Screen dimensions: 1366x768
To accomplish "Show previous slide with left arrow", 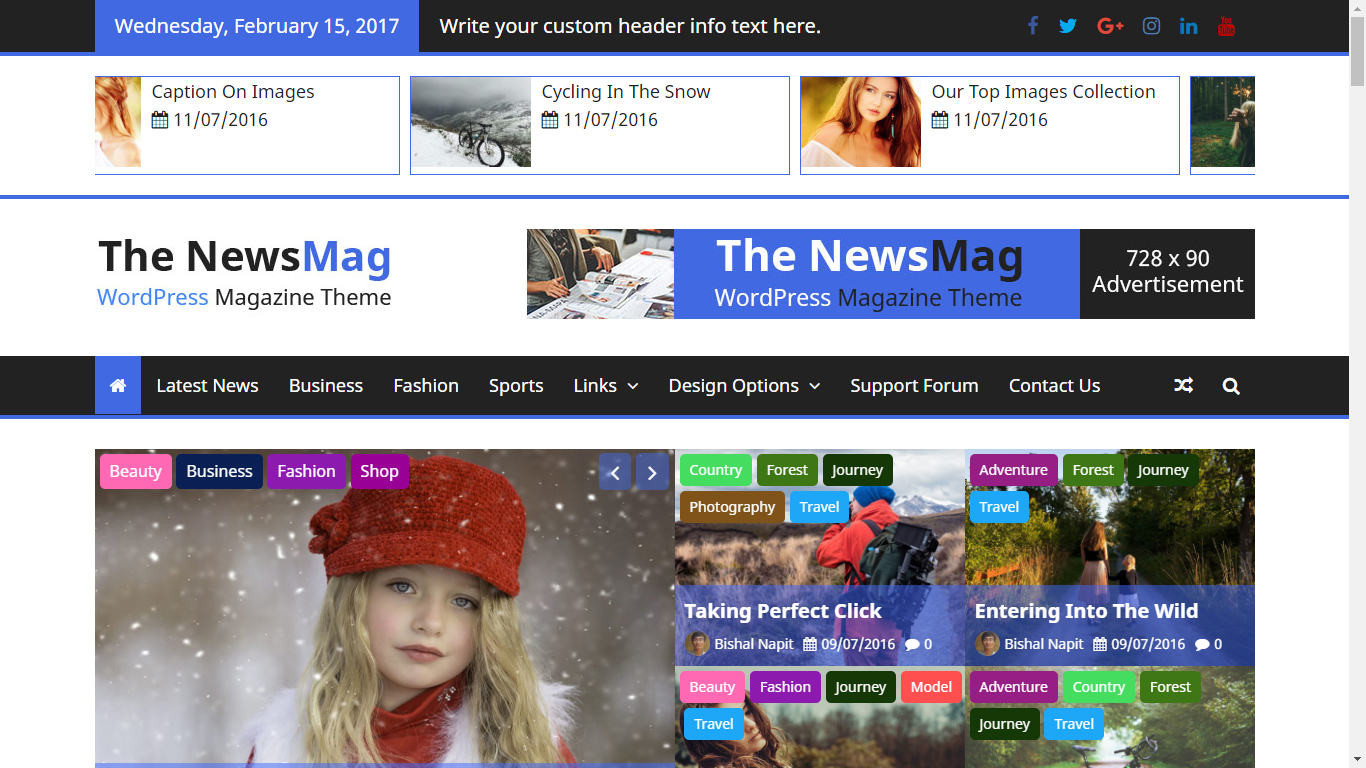I will pyautogui.click(x=615, y=472).
